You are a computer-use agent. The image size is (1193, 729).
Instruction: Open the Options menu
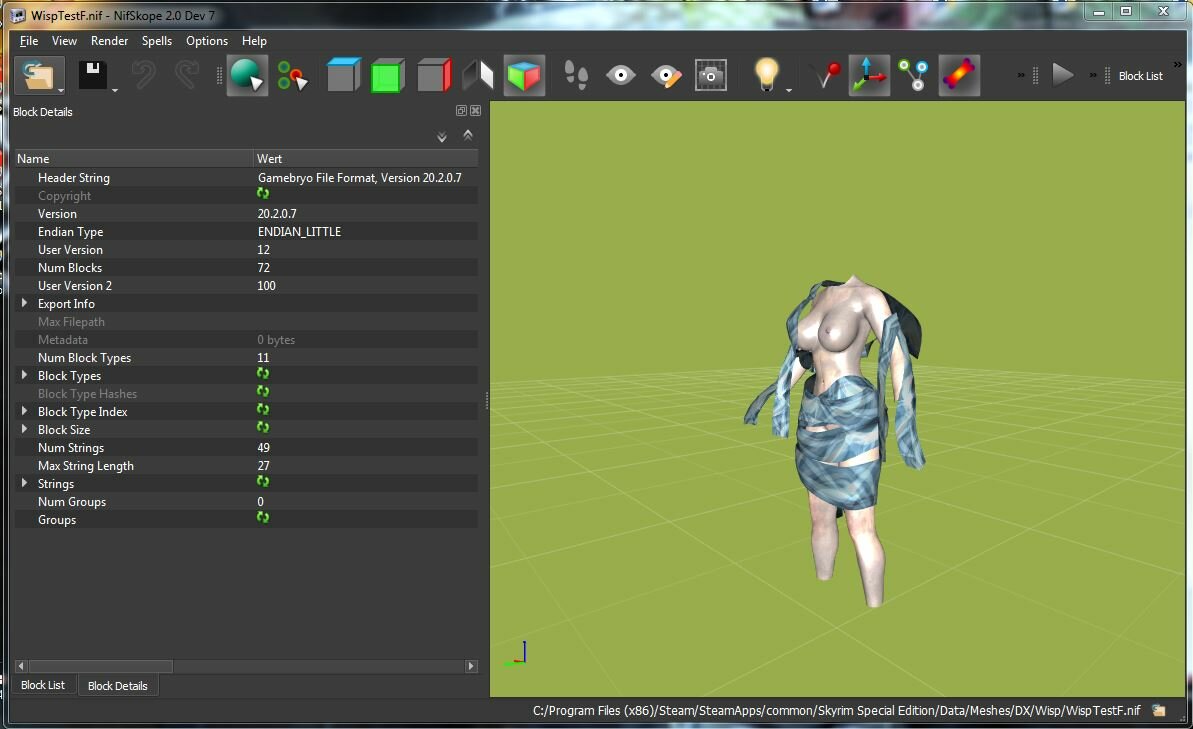207,41
